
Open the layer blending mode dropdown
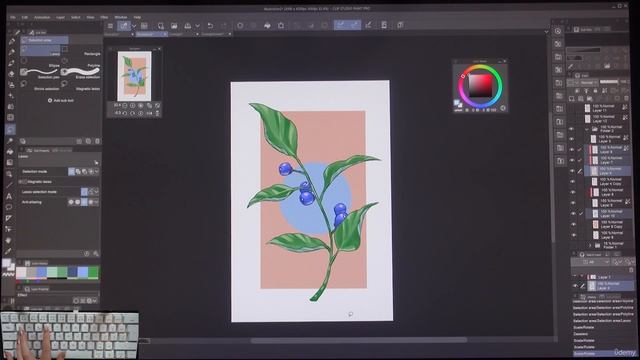588,82
